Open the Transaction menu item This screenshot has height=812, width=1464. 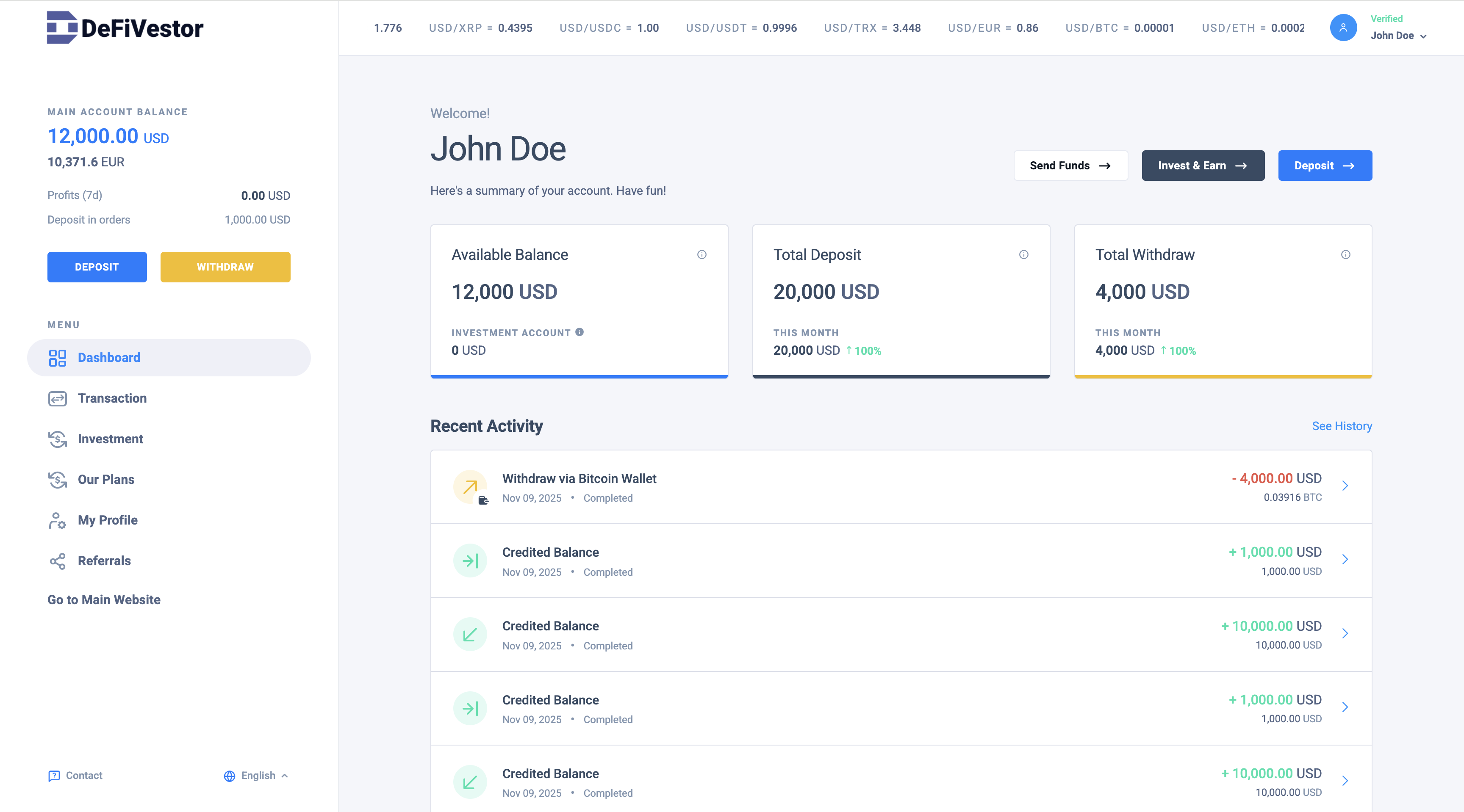pos(112,398)
